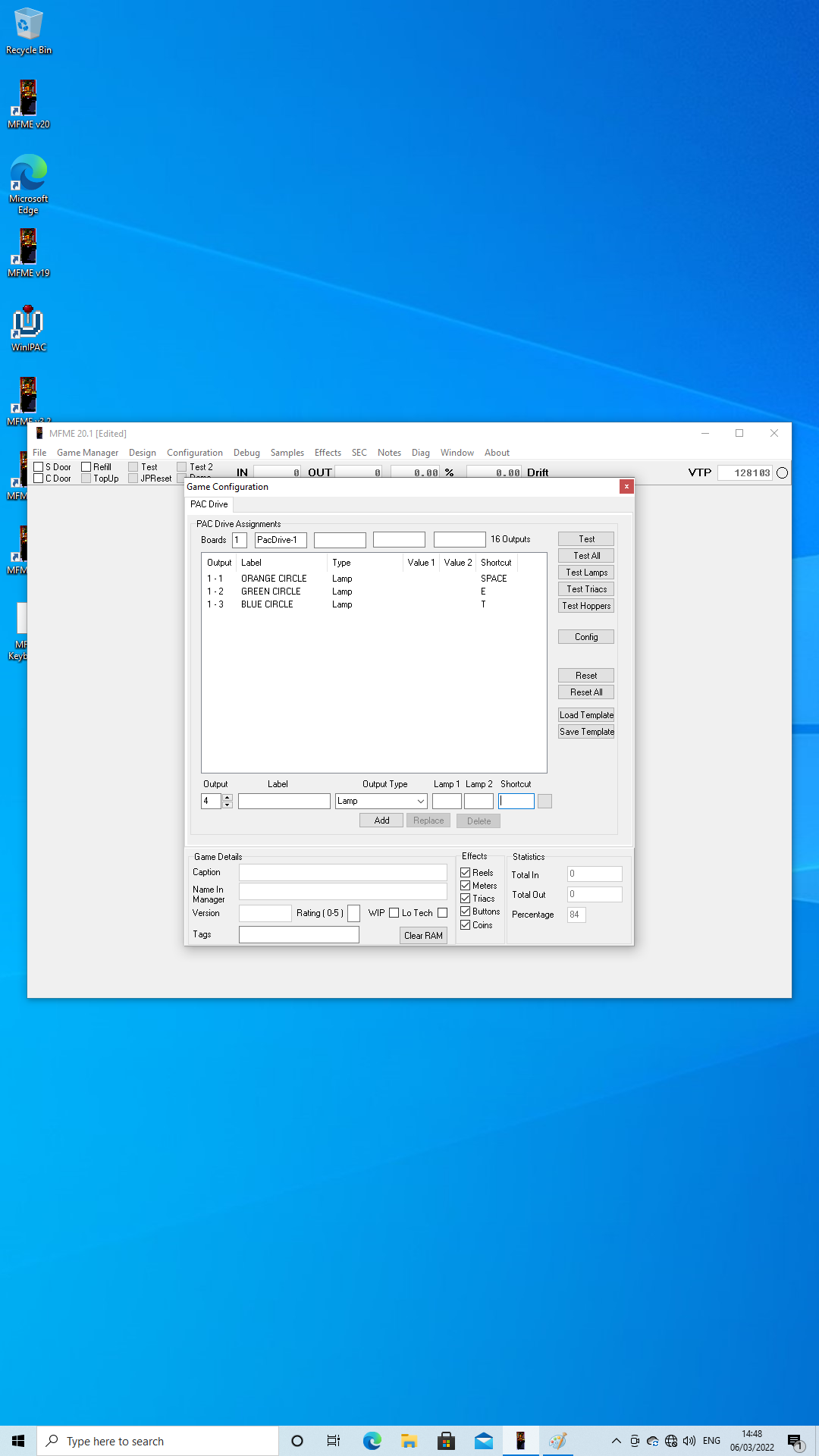Viewport: 819px width, 1456px height.
Task: Toggle the S Door checkbox
Action: coord(39,467)
